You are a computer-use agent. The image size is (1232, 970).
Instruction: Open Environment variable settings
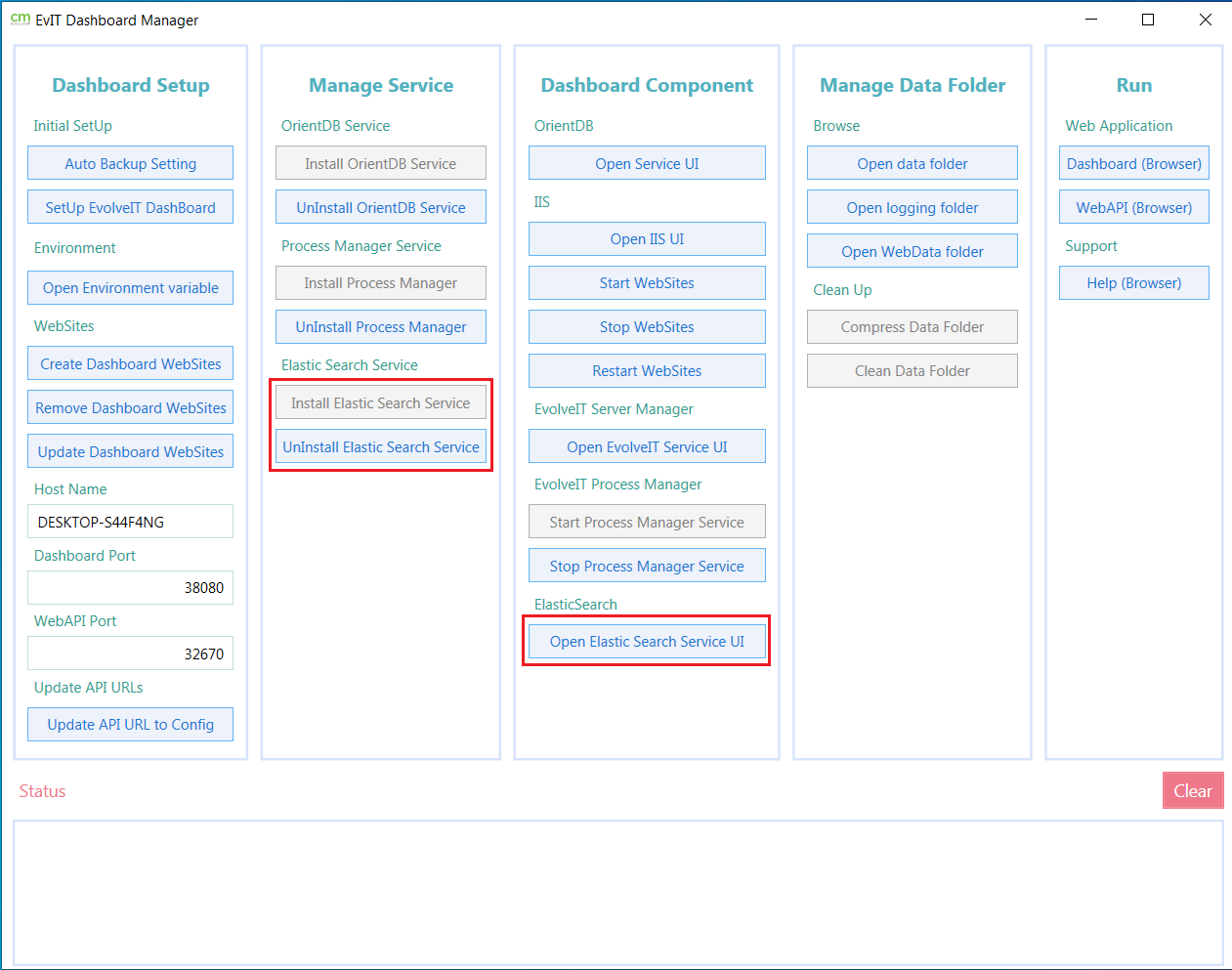[x=130, y=287]
